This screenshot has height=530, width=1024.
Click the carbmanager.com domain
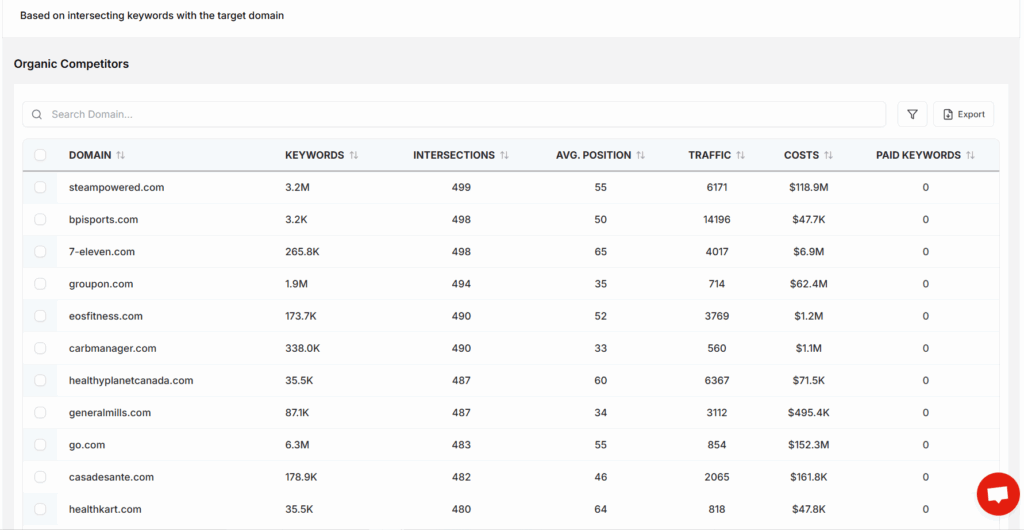112,348
